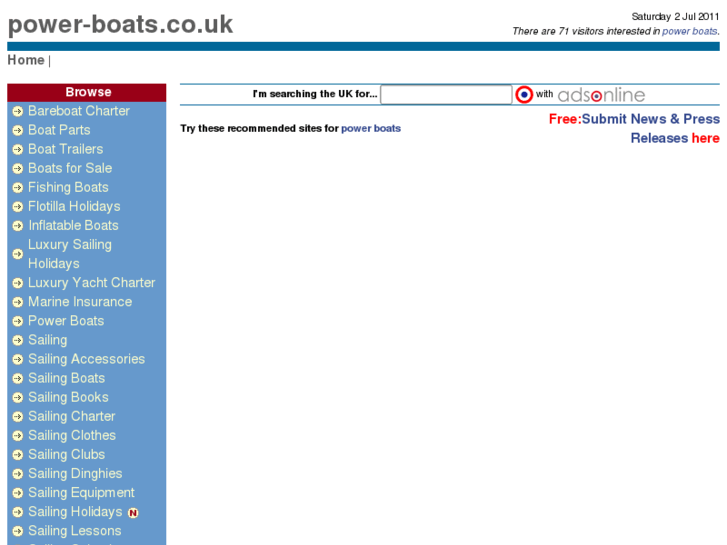
Task: Click the arrow icon beside Sailing Clubs
Action: [18, 455]
